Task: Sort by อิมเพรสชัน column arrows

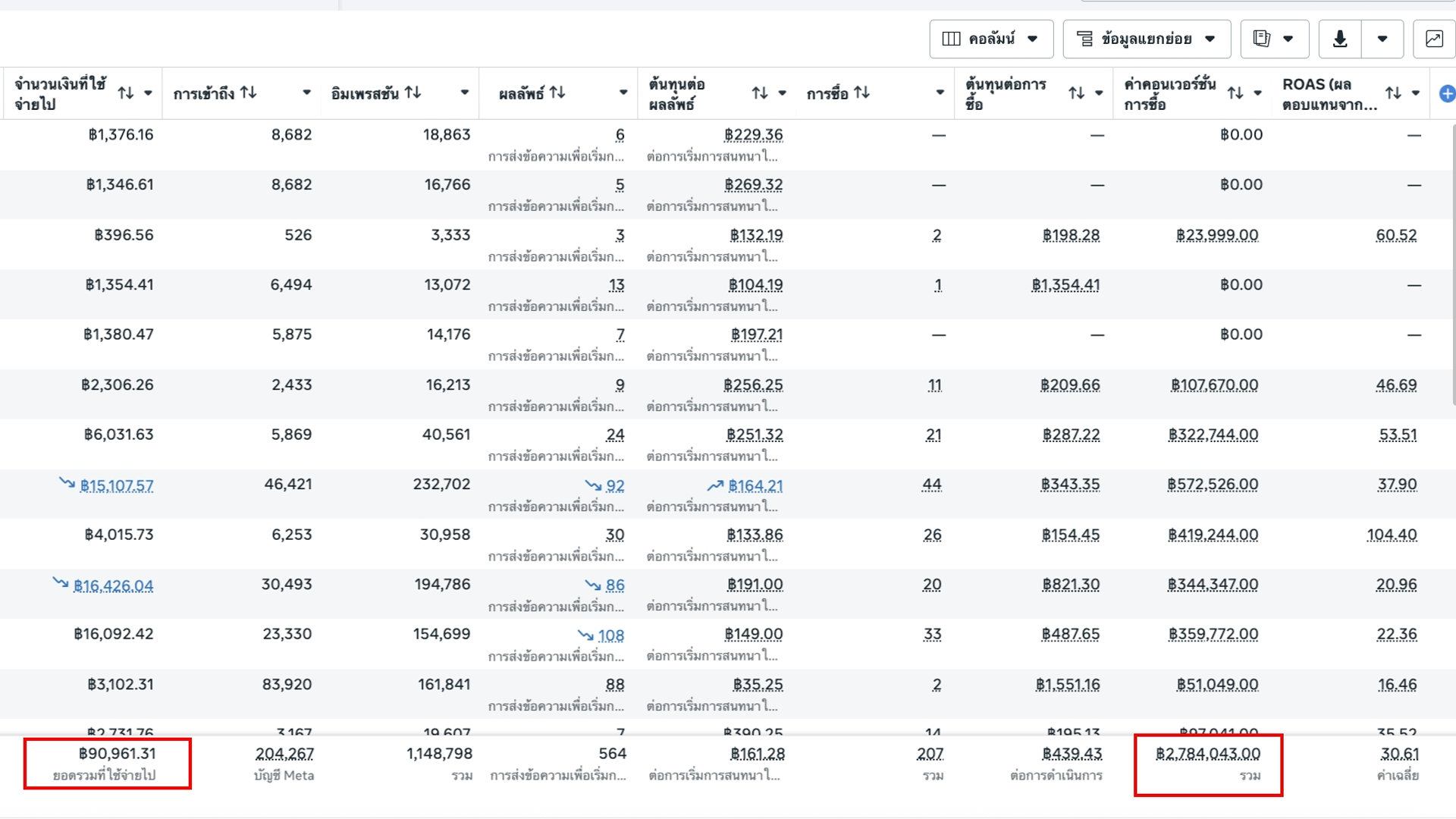Action: coord(413,93)
